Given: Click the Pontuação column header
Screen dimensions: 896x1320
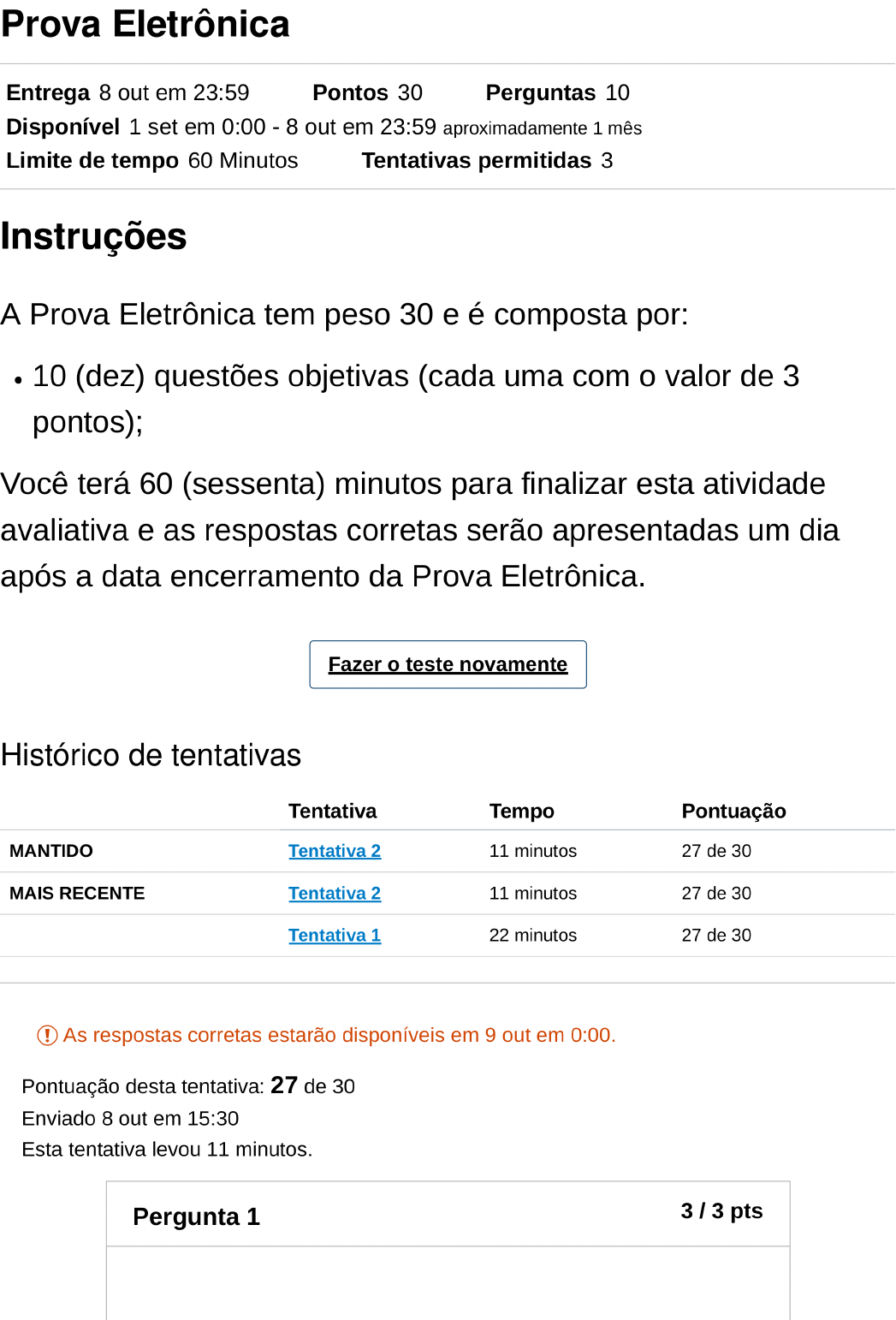Looking at the screenshot, I should tap(733, 811).
